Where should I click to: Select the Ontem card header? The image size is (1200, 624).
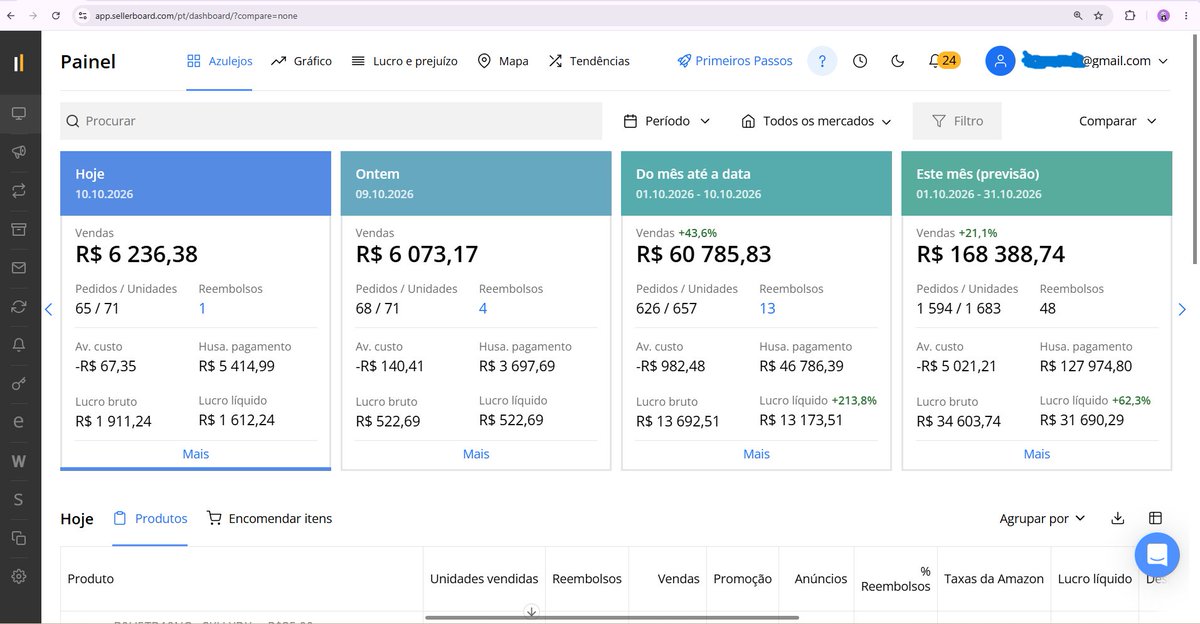(x=476, y=183)
